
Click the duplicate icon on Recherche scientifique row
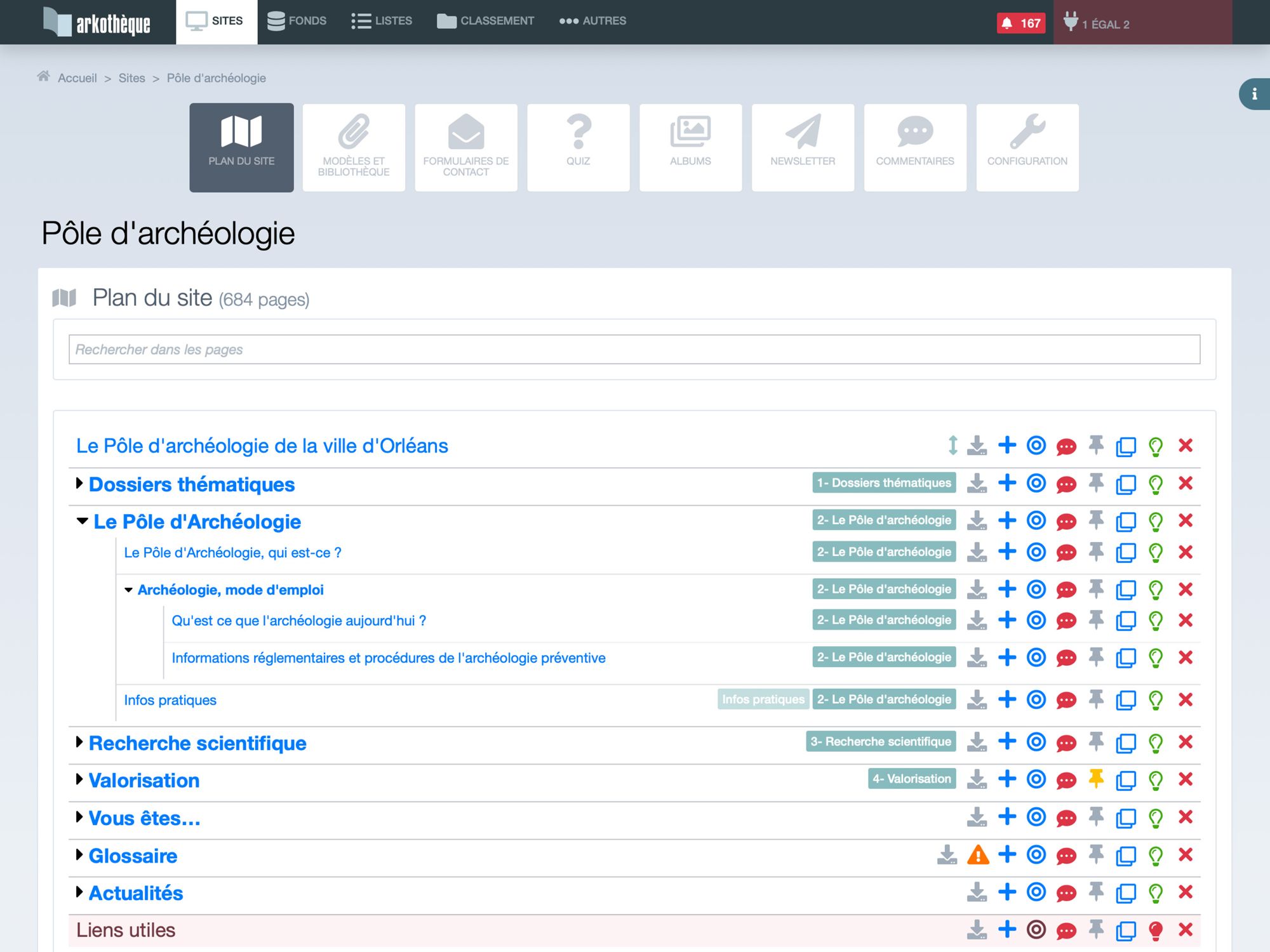[x=1125, y=742]
